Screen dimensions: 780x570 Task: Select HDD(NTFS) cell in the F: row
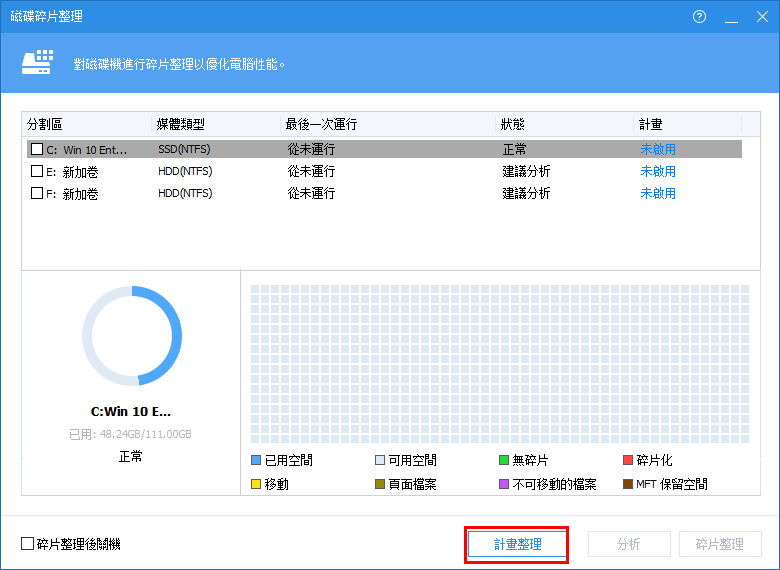185,193
